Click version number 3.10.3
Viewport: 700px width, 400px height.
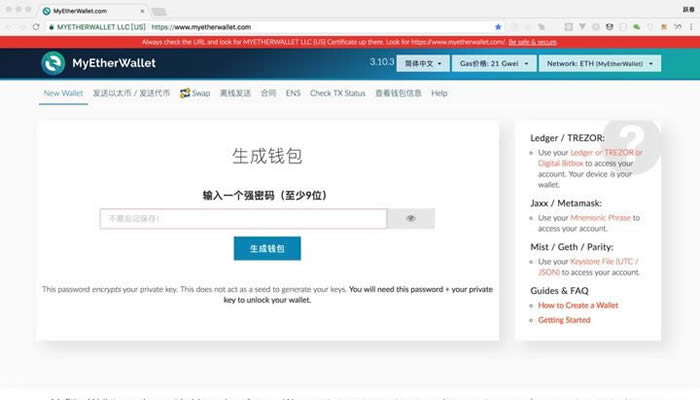[x=382, y=62]
